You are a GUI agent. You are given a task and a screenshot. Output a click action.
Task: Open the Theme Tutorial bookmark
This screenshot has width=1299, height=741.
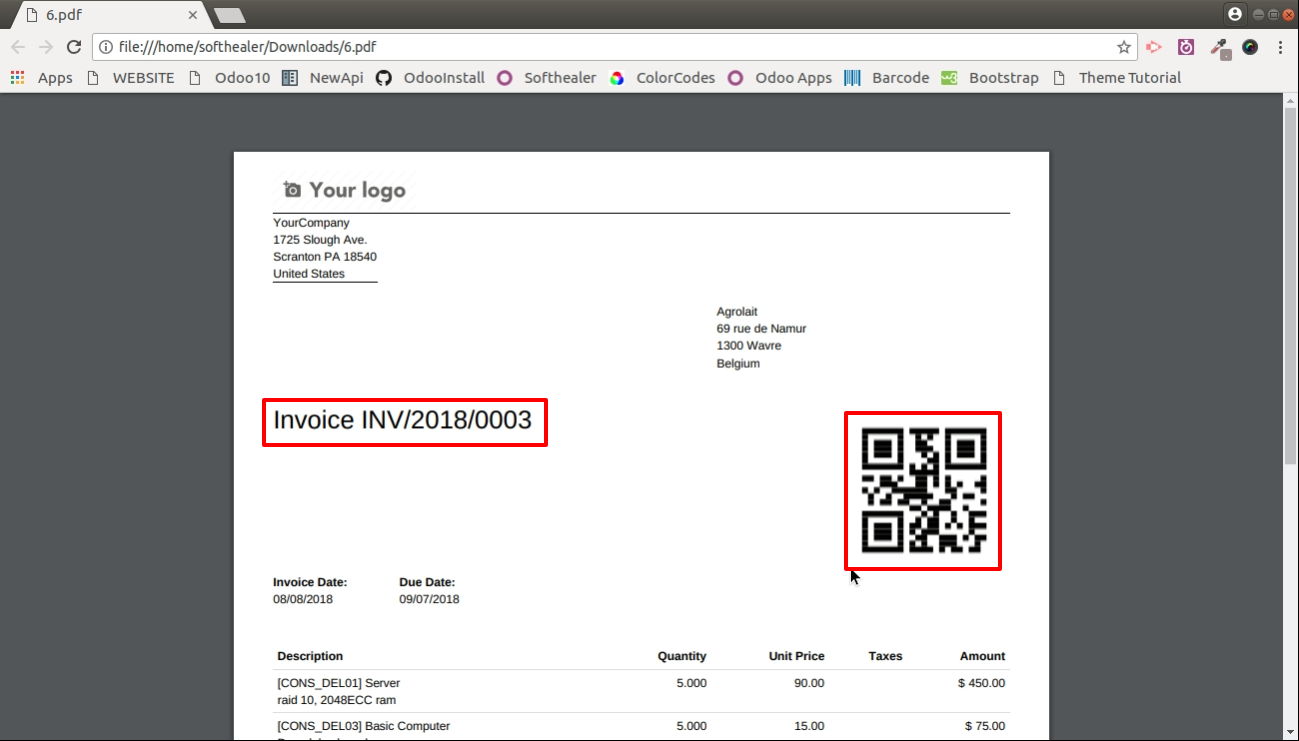1116,78
